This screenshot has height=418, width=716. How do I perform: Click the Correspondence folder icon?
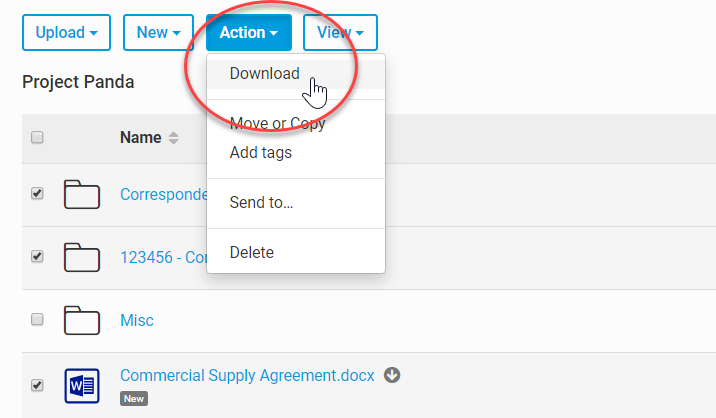(82, 194)
